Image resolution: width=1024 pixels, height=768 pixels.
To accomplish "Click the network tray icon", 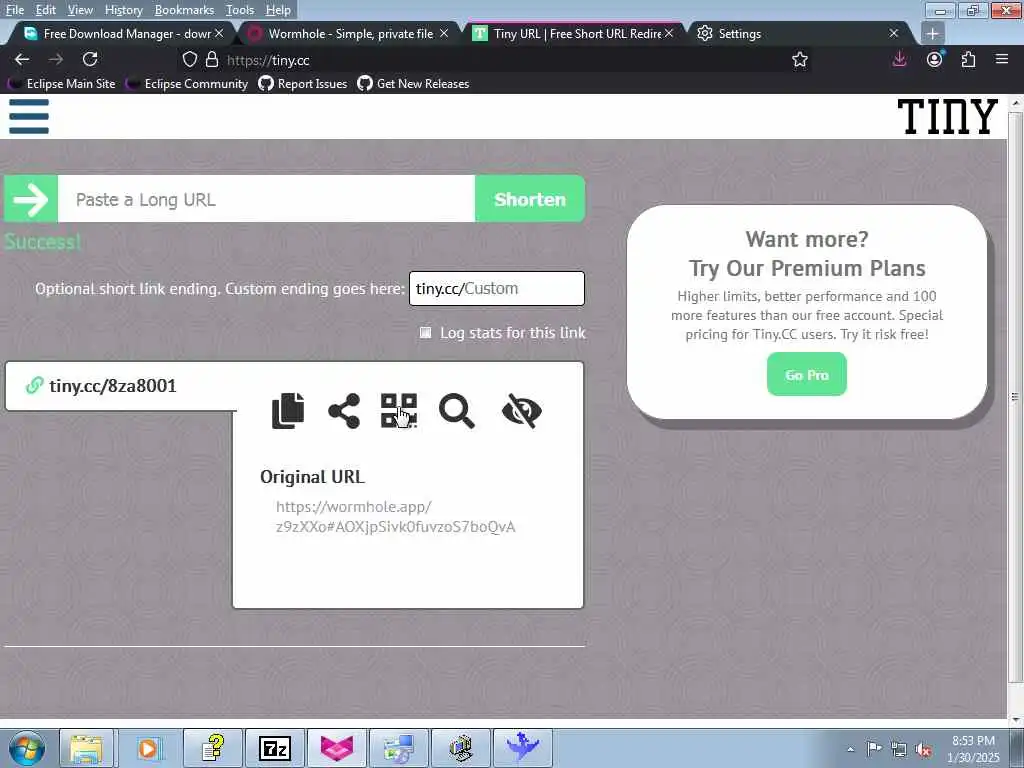I will tap(899, 749).
